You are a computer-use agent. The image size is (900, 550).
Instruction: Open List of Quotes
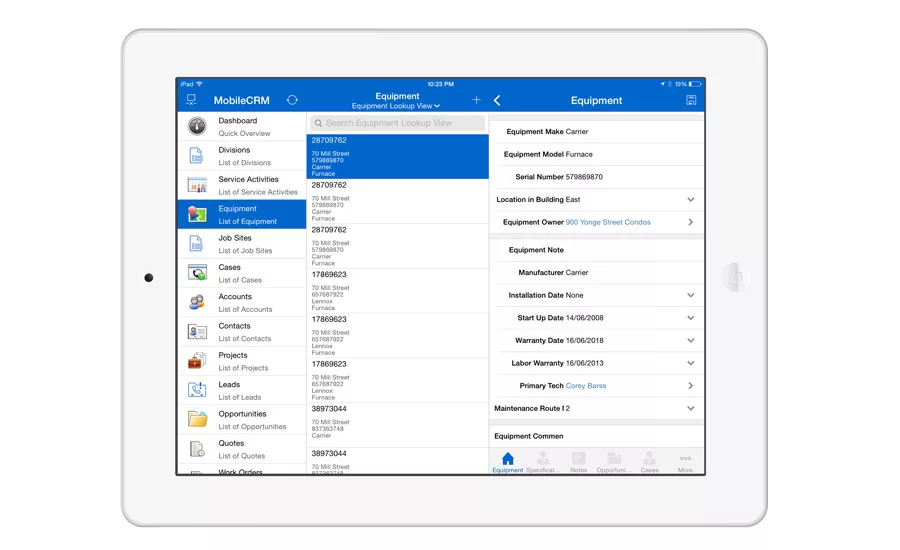click(x=242, y=448)
